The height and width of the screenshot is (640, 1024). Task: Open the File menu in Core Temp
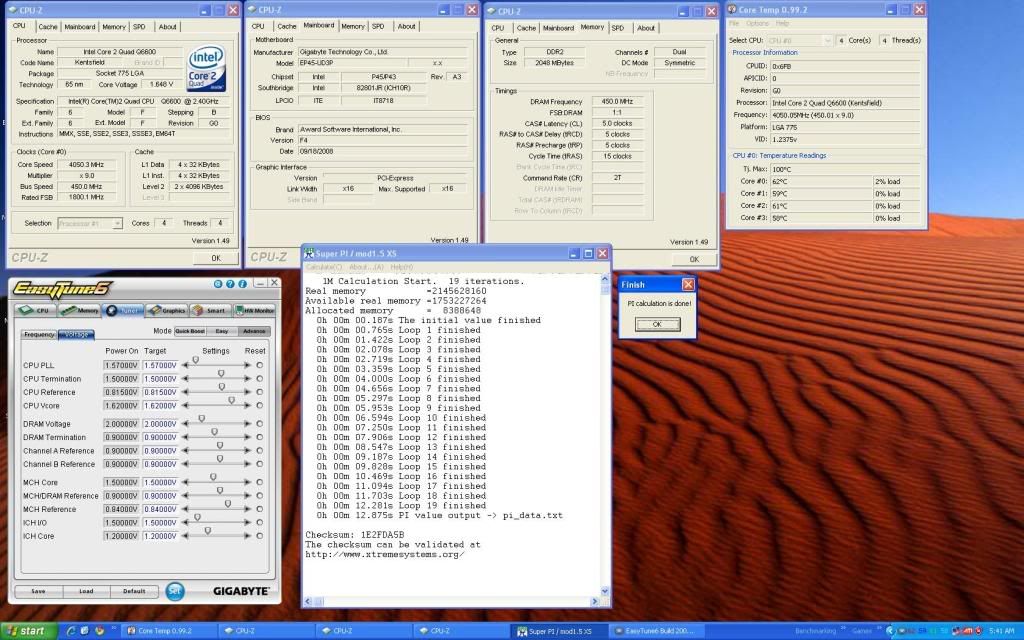coord(734,24)
